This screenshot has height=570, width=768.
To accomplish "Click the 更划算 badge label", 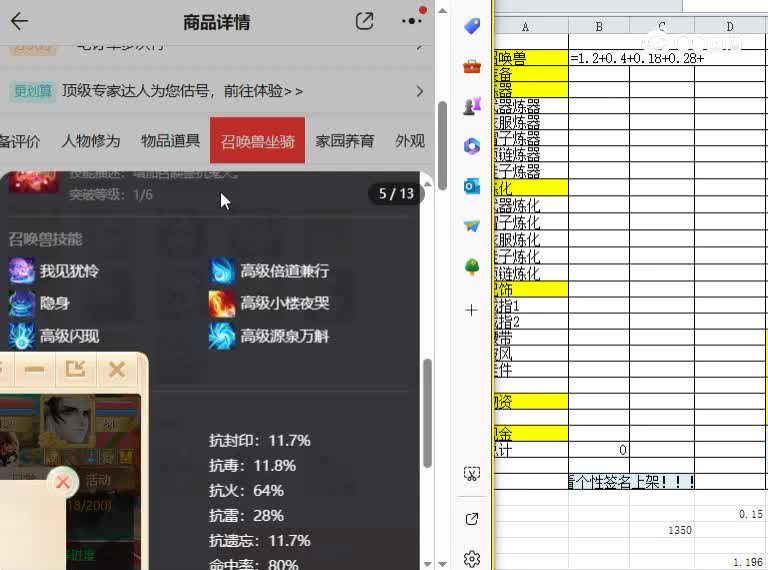I will point(32,91).
